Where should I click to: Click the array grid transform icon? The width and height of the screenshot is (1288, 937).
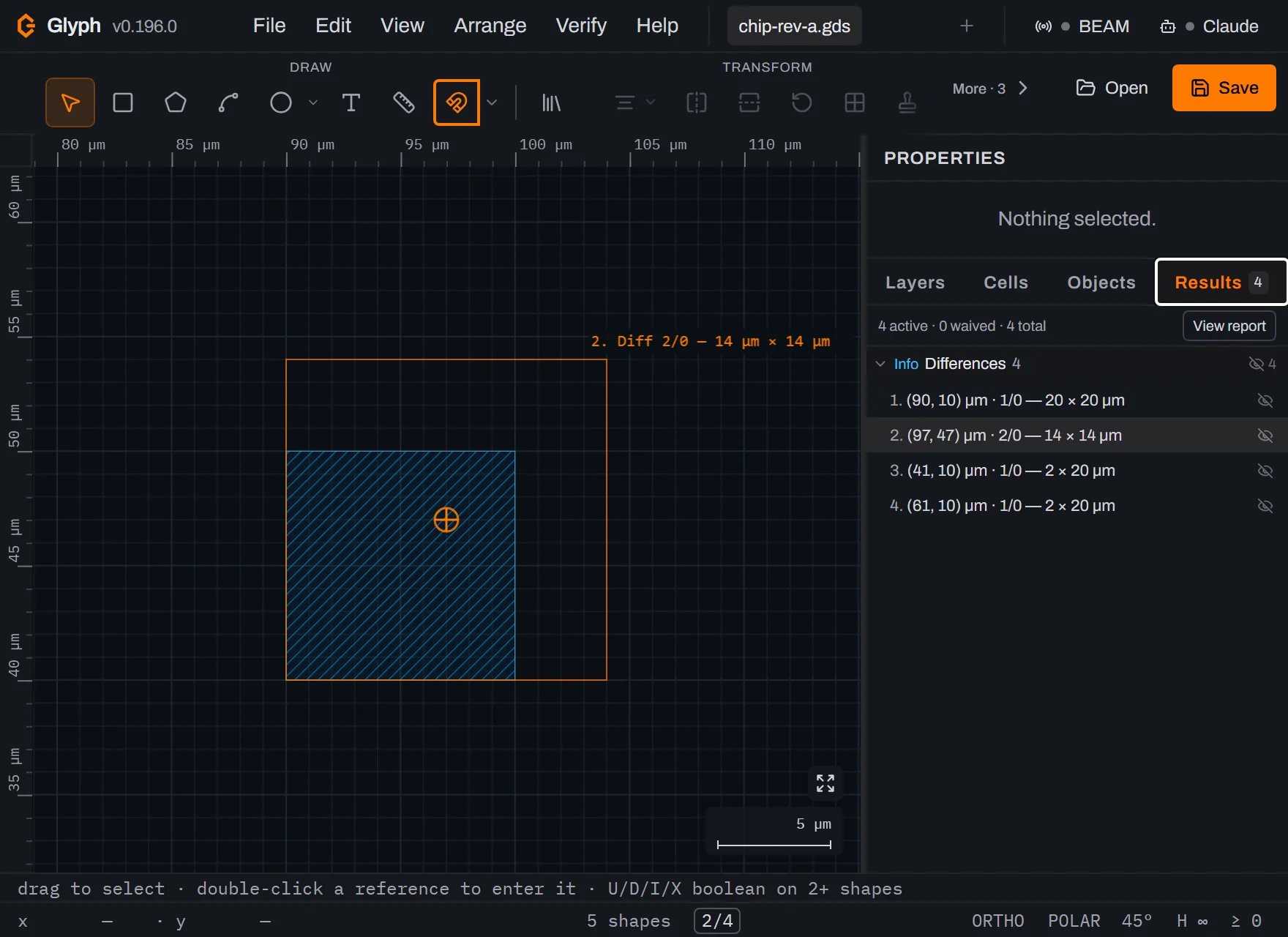[x=855, y=102]
